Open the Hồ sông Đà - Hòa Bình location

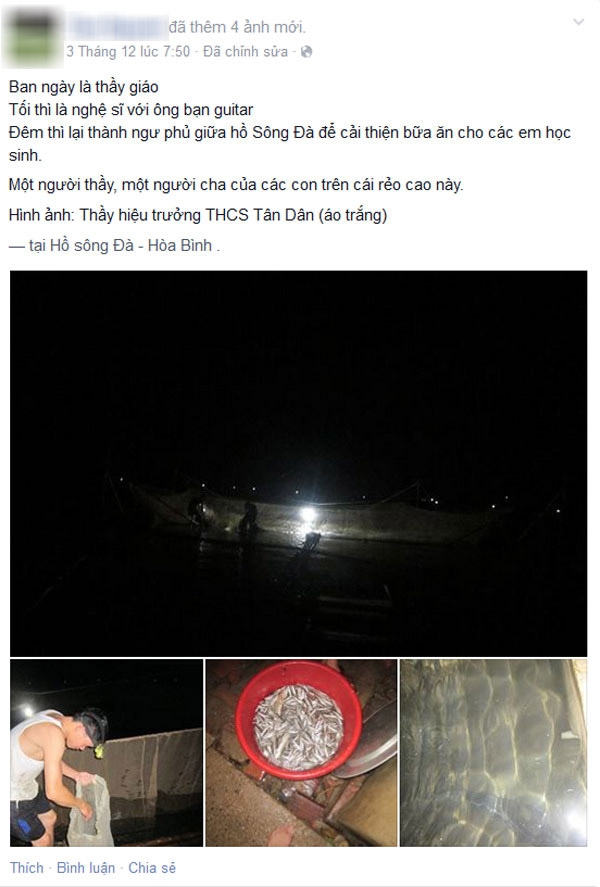131,246
